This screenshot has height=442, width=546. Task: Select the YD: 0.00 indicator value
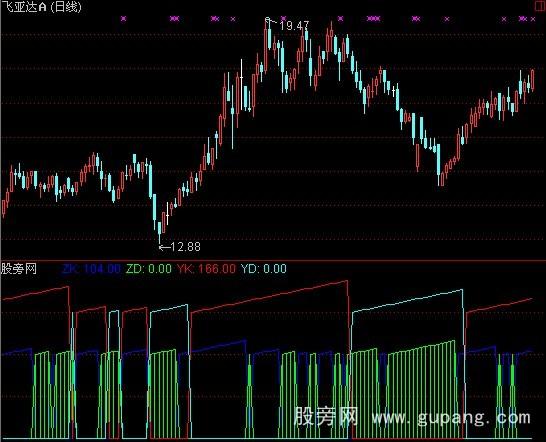(x=264, y=269)
